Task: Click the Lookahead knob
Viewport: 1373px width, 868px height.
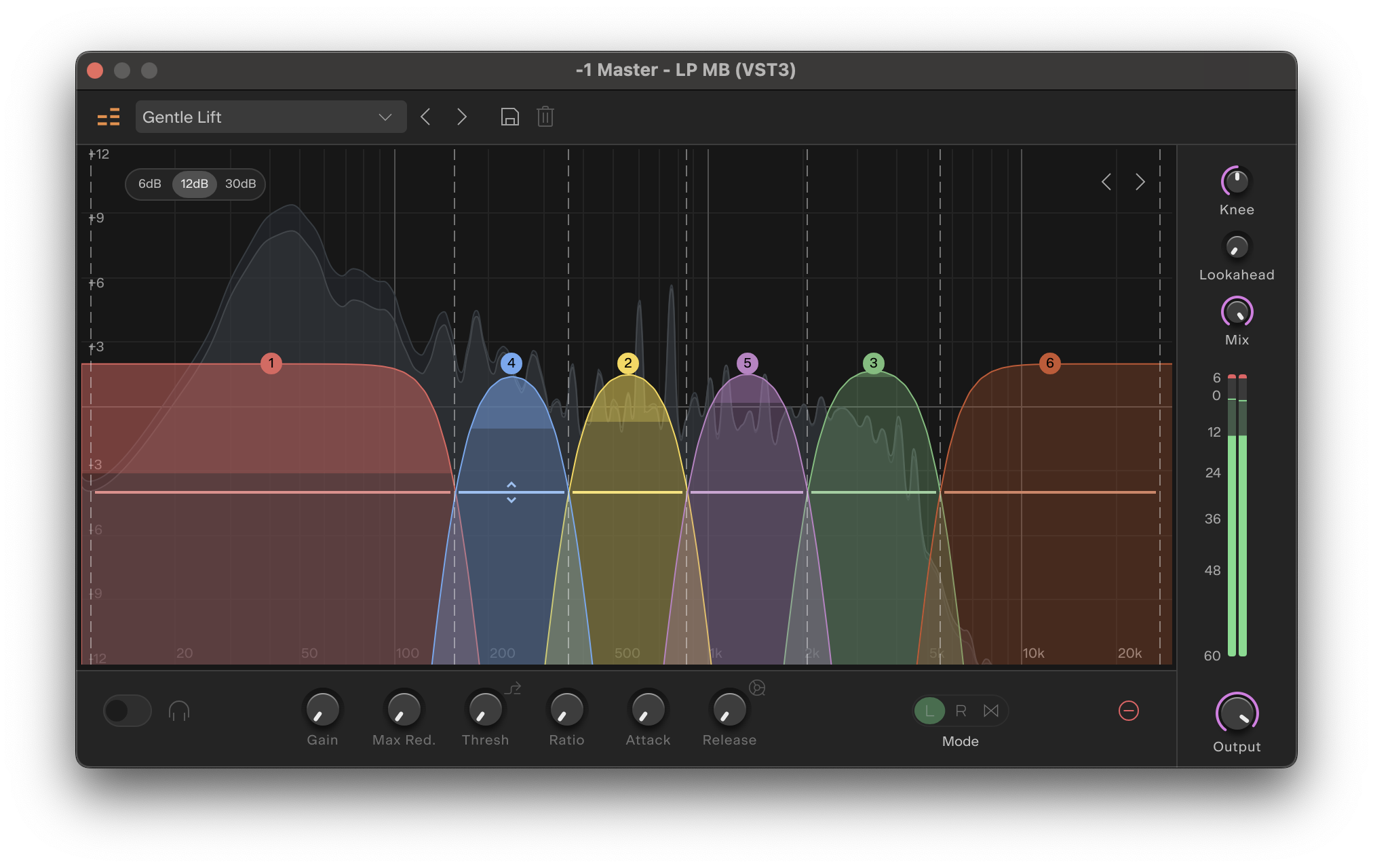Action: [x=1237, y=247]
